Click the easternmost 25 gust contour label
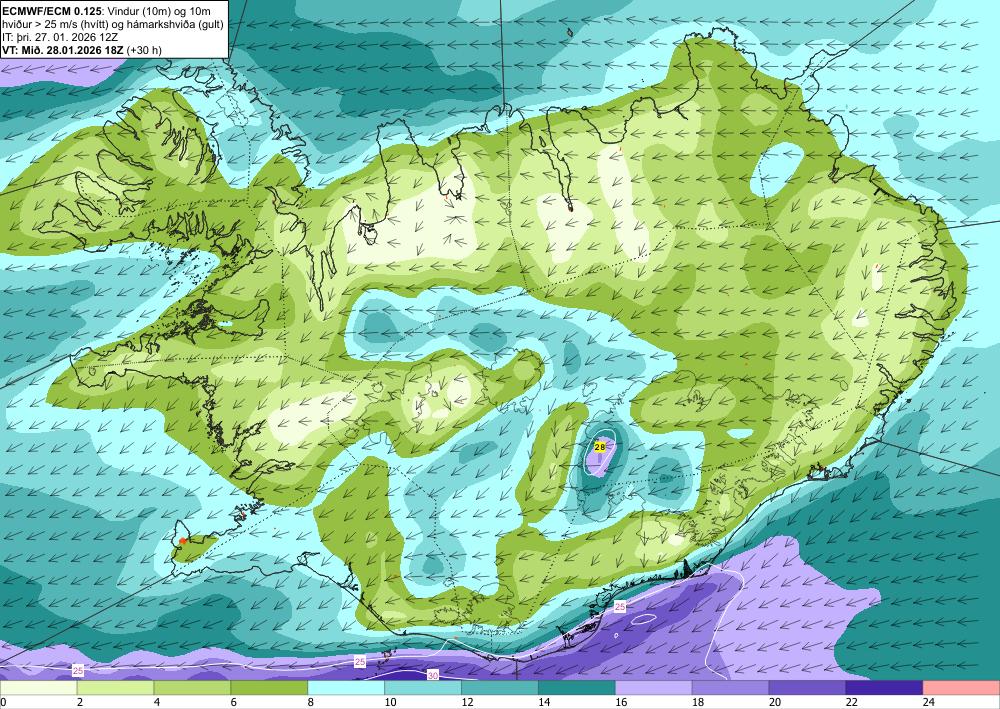Viewport: 1000px width, 709px height. [620, 607]
